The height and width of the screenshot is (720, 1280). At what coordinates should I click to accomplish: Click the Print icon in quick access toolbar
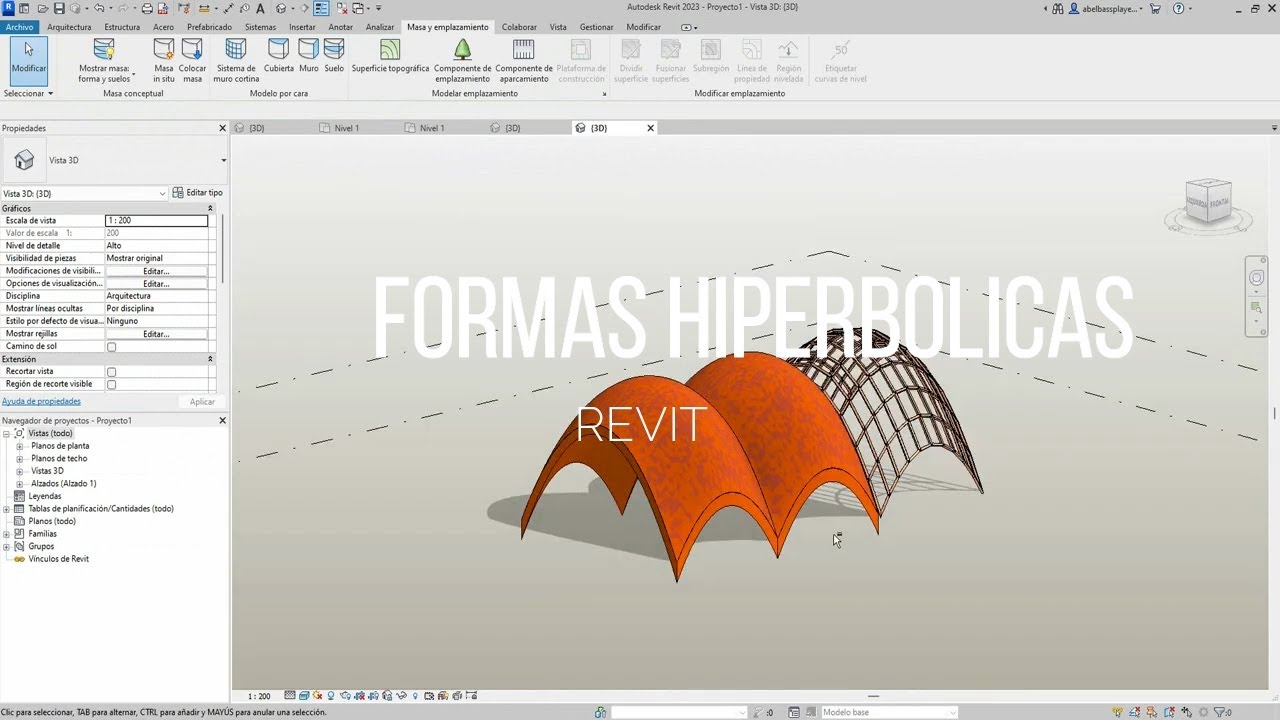coord(147,8)
